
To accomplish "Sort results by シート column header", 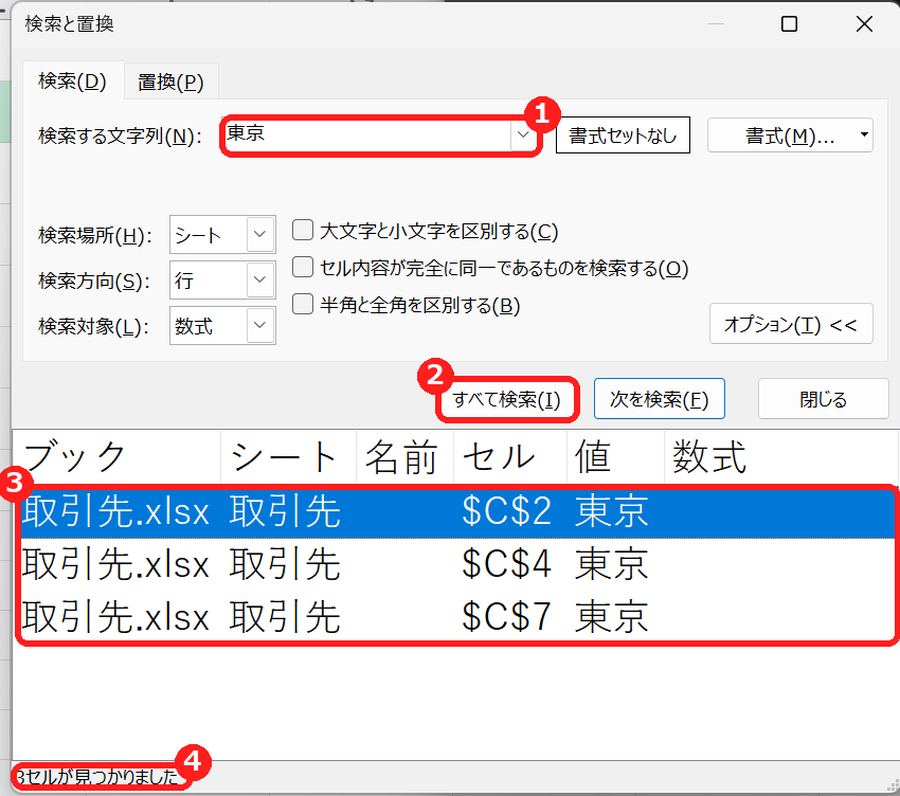I will (289, 457).
